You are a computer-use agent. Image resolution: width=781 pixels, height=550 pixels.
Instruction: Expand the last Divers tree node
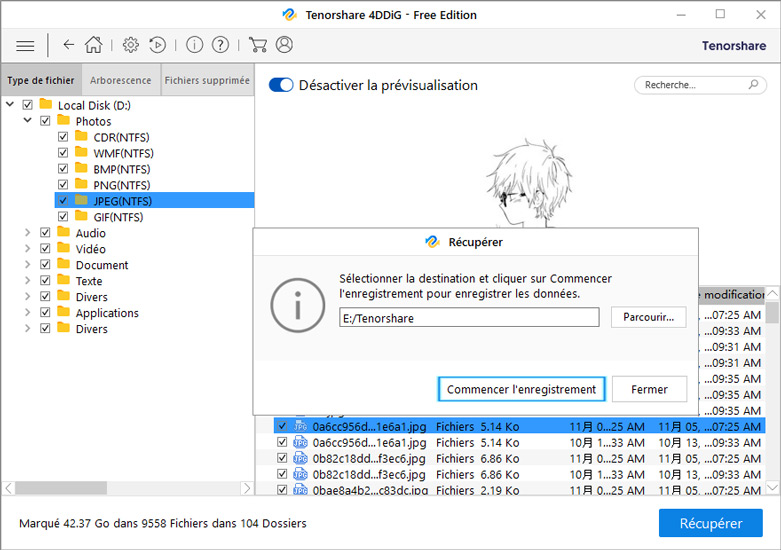(28, 328)
